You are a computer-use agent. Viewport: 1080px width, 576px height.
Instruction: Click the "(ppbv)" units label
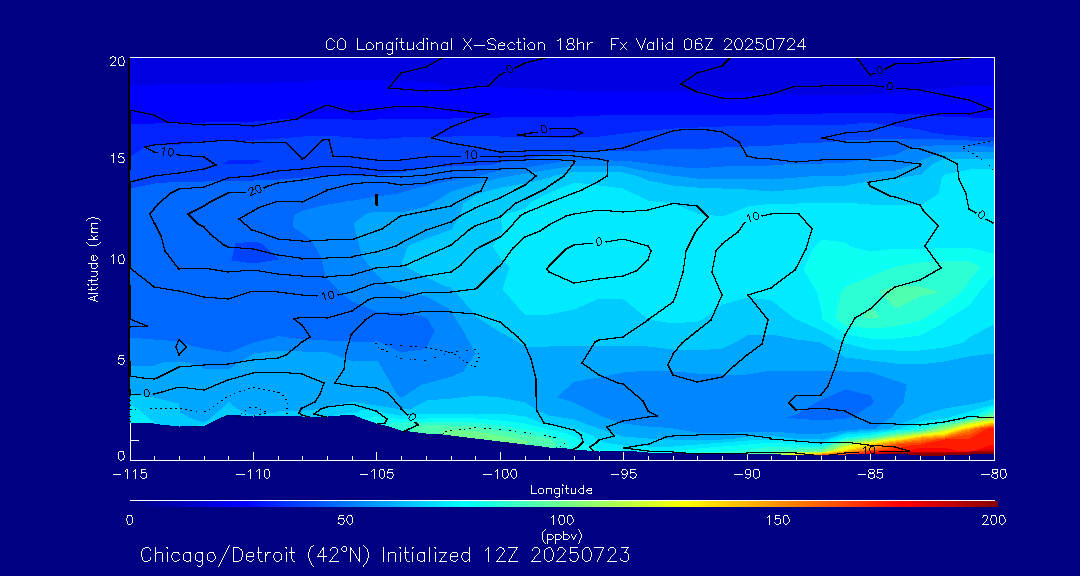[x=561, y=535]
